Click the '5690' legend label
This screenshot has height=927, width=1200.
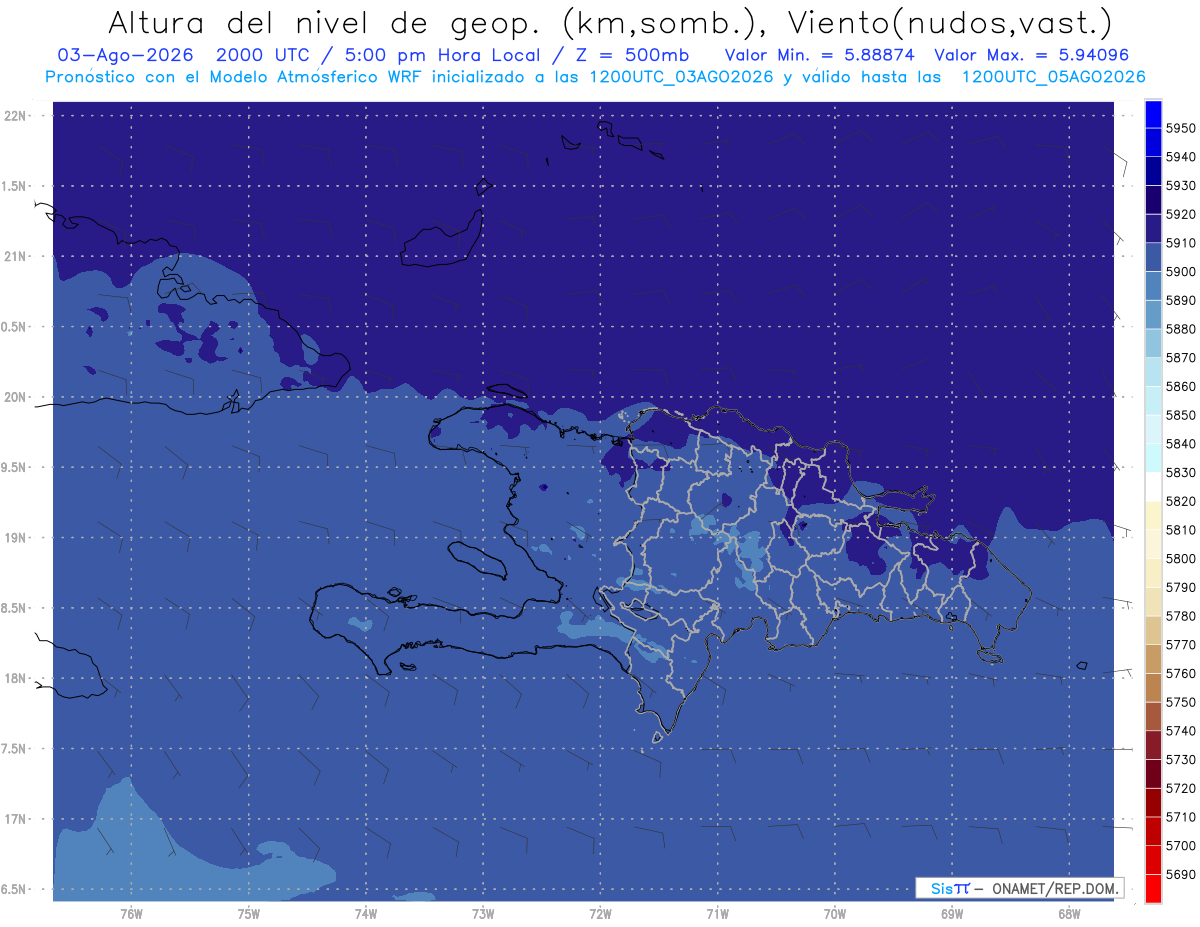click(x=1180, y=874)
